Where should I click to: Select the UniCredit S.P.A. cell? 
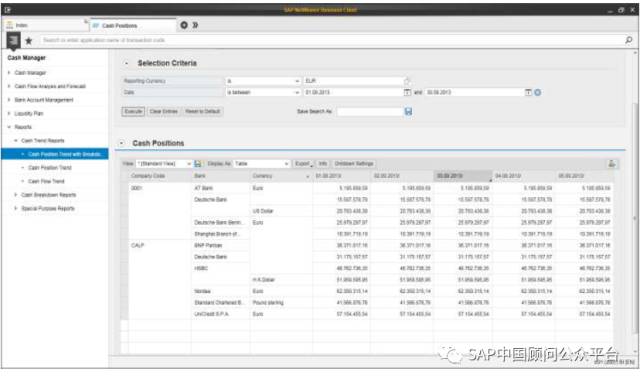(220, 314)
